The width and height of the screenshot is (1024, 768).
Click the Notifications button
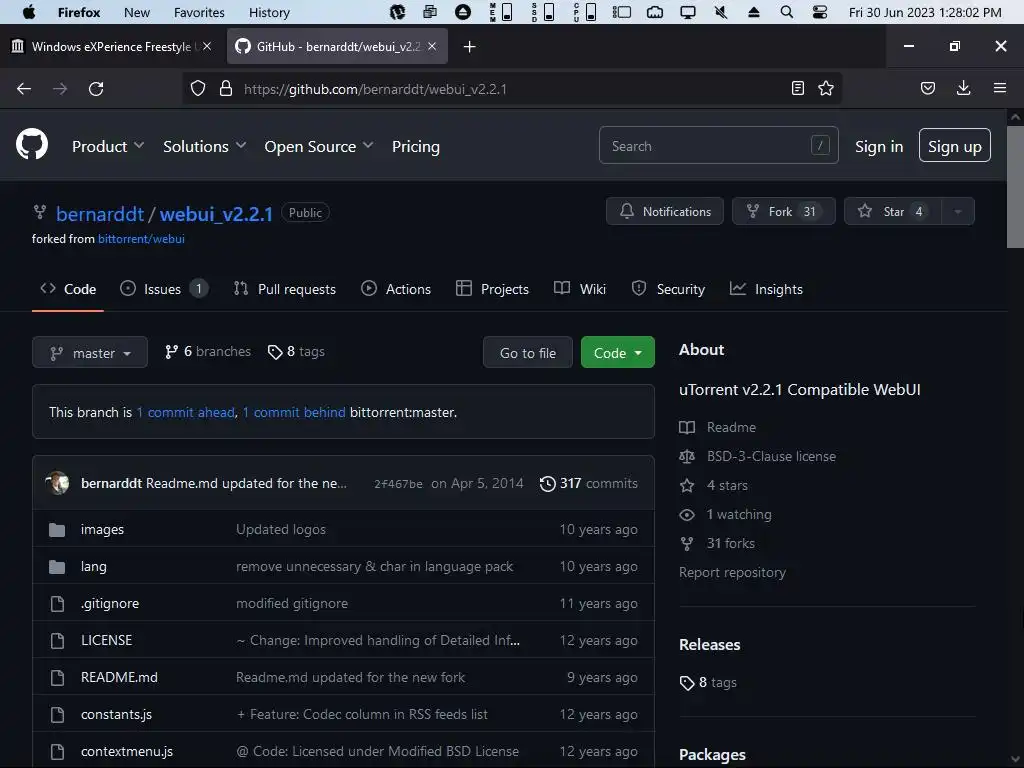[665, 212]
